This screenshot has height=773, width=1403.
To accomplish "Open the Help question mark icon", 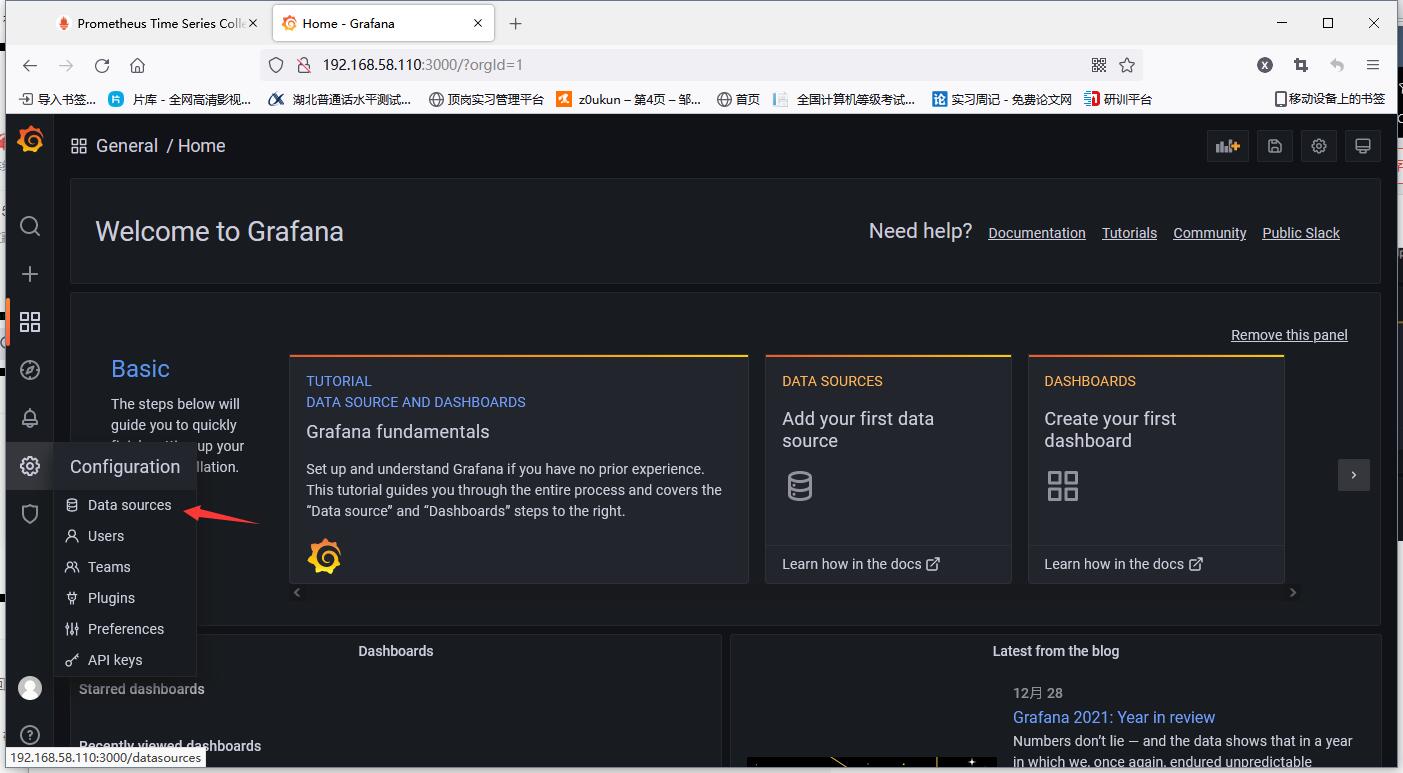I will [30, 735].
